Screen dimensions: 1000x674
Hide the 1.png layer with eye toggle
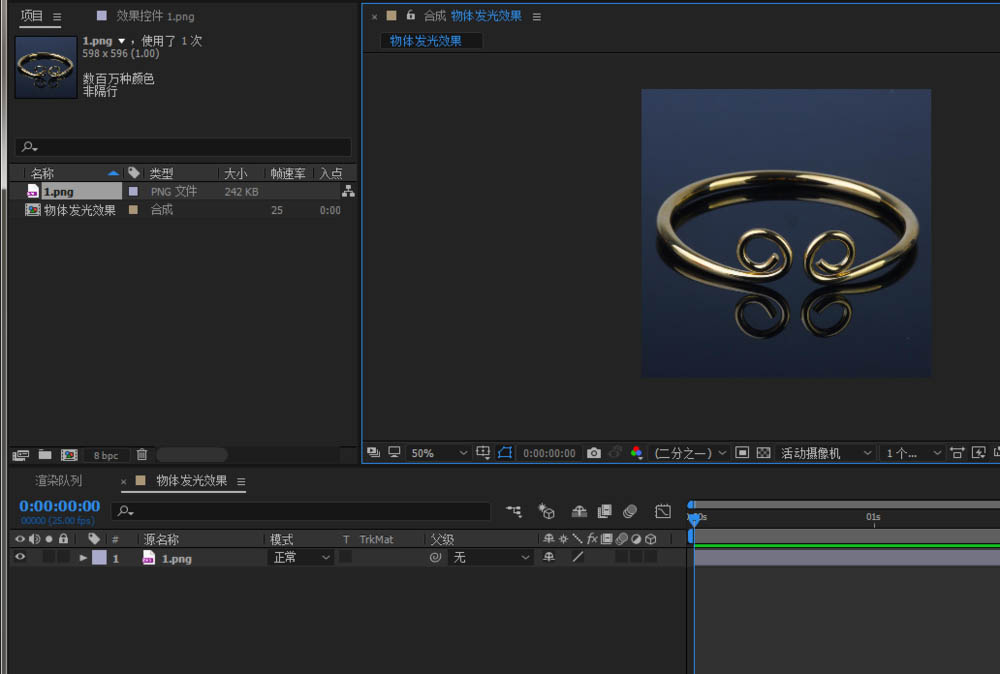[x=19, y=558]
